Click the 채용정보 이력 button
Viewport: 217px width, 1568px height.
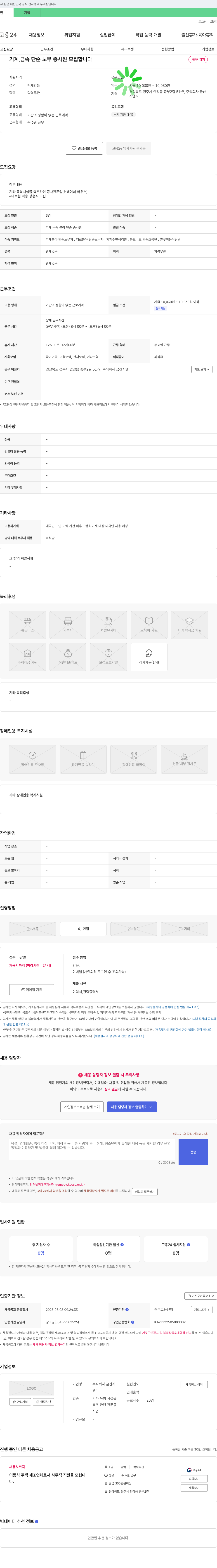click(194, 1385)
